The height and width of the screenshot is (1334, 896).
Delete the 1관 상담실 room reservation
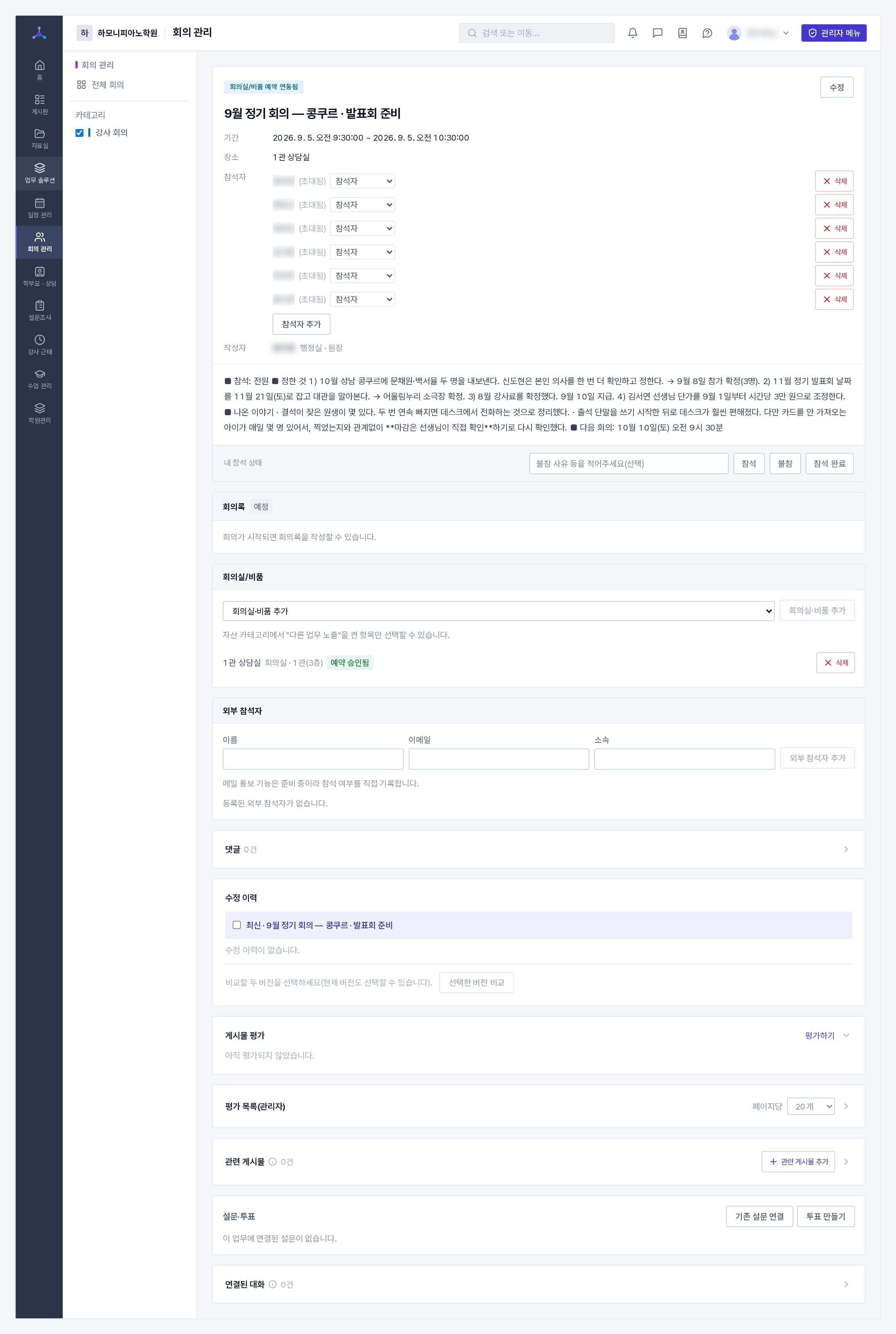coord(835,663)
